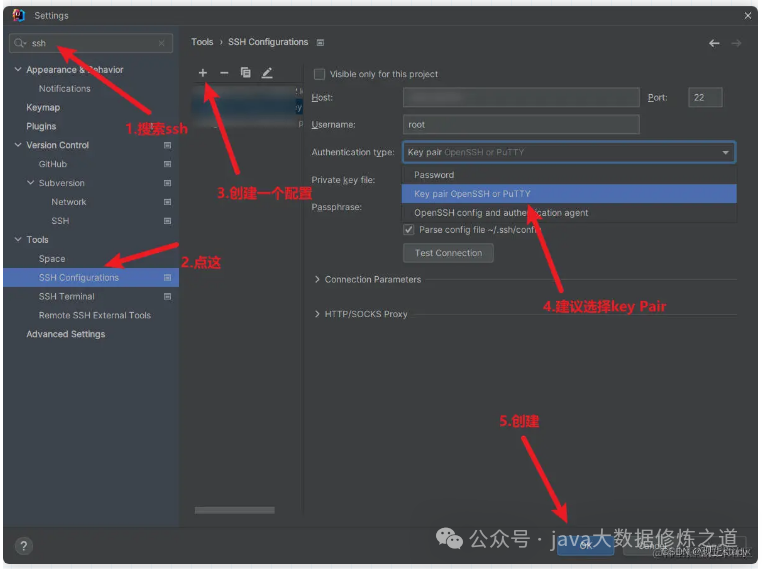Close the Settings dialog
Screen dimensions: 762x569
click(747, 16)
